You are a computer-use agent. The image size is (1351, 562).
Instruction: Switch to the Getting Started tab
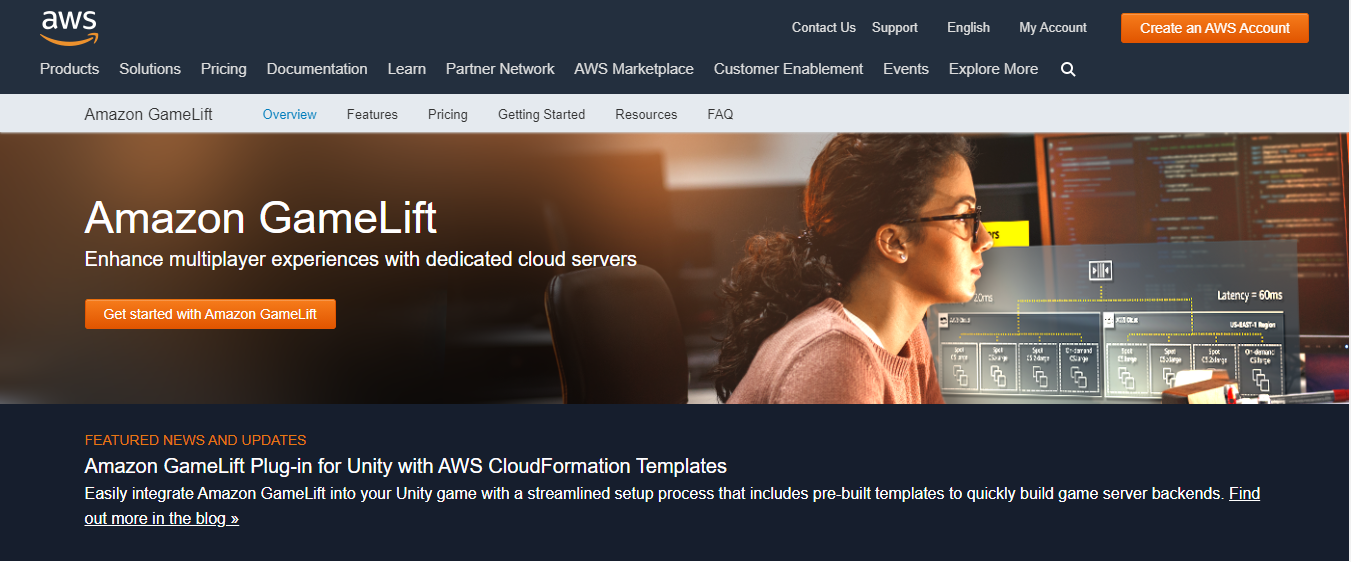[542, 114]
